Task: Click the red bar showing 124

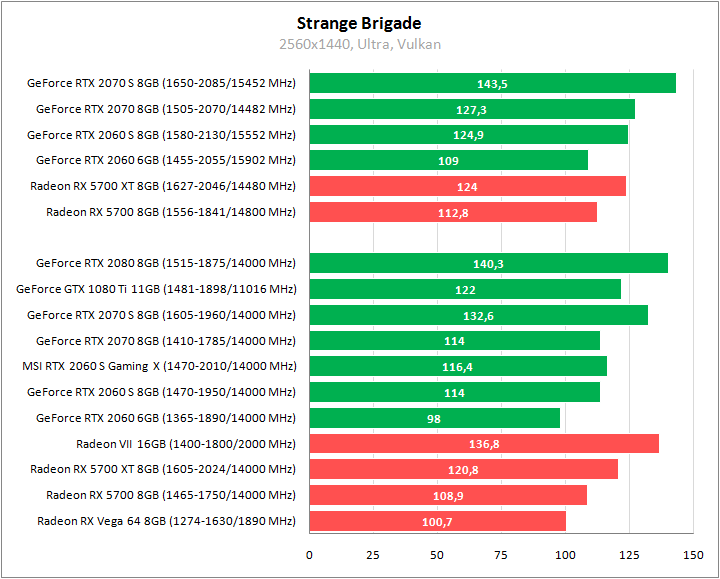Action: [x=467, y=186]
